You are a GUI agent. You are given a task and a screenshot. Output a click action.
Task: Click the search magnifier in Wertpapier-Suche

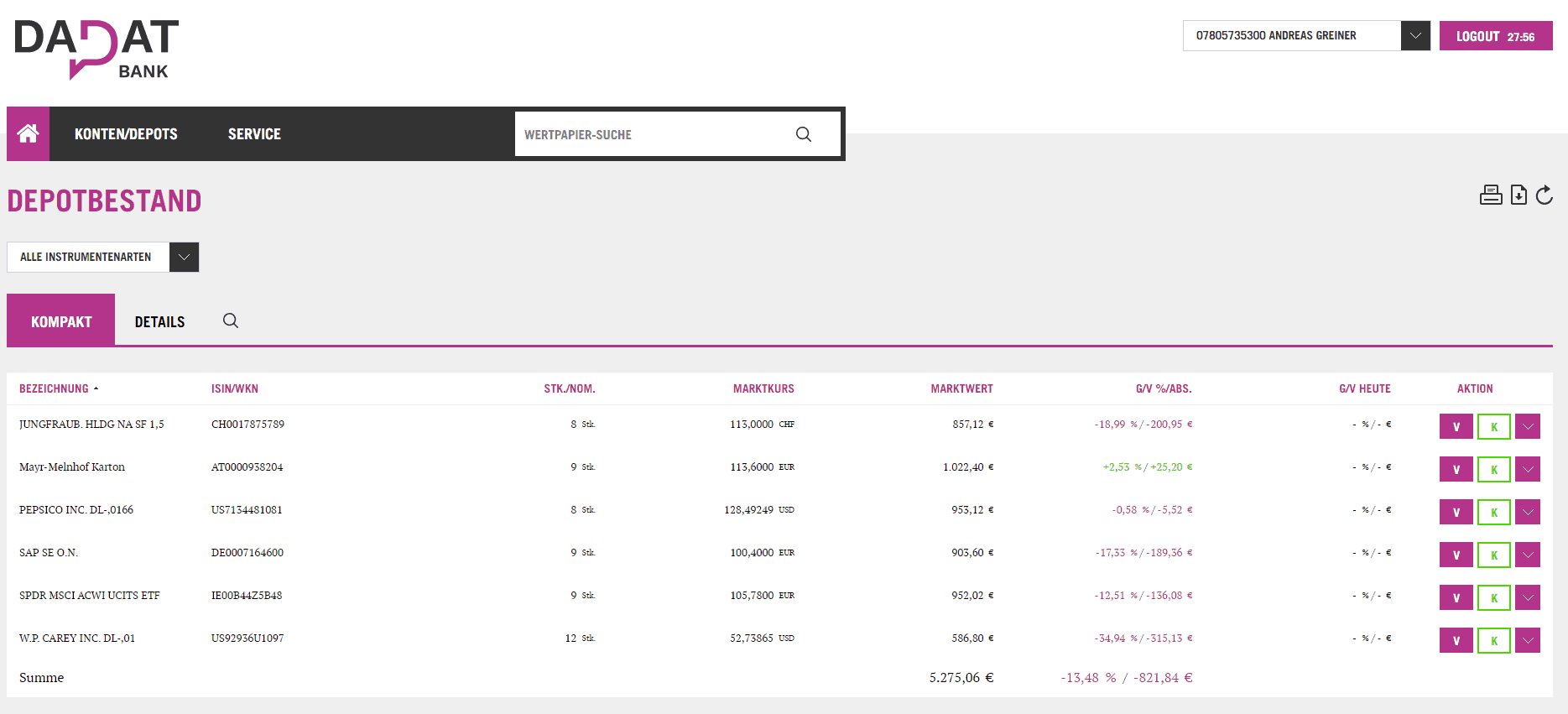click(803, 134)
